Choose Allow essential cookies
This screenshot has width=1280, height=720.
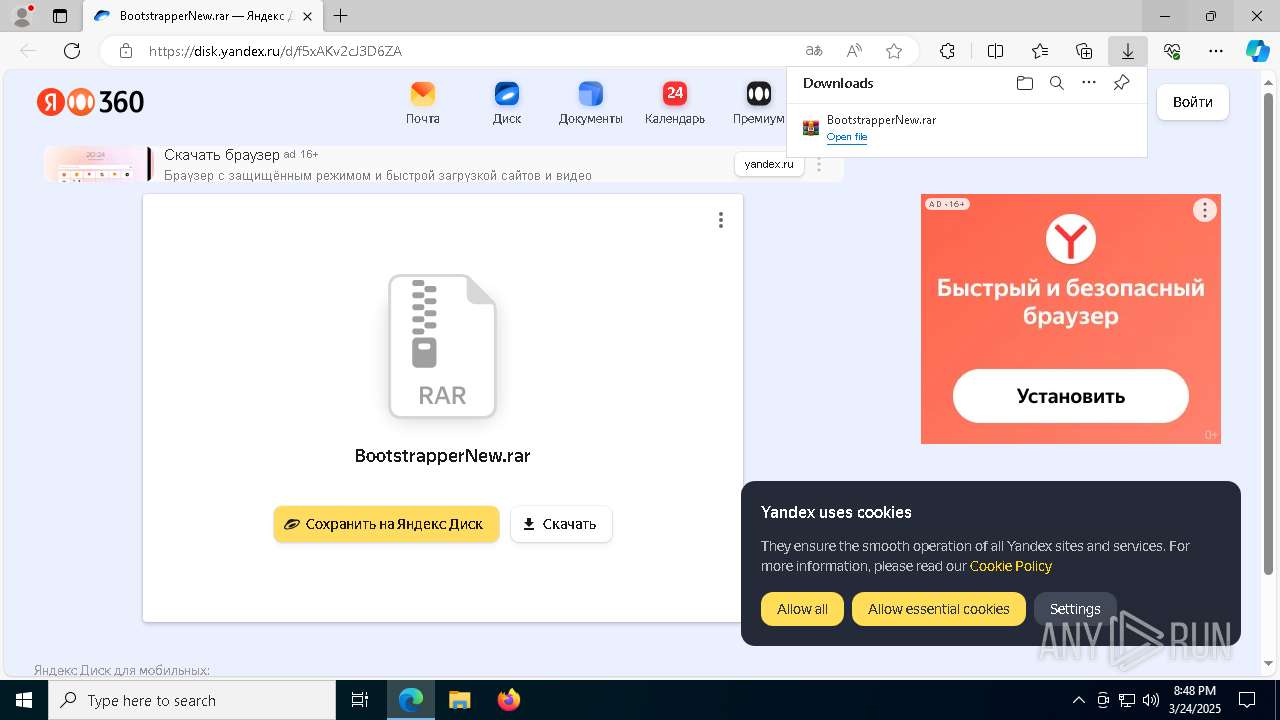coord(938,609)
